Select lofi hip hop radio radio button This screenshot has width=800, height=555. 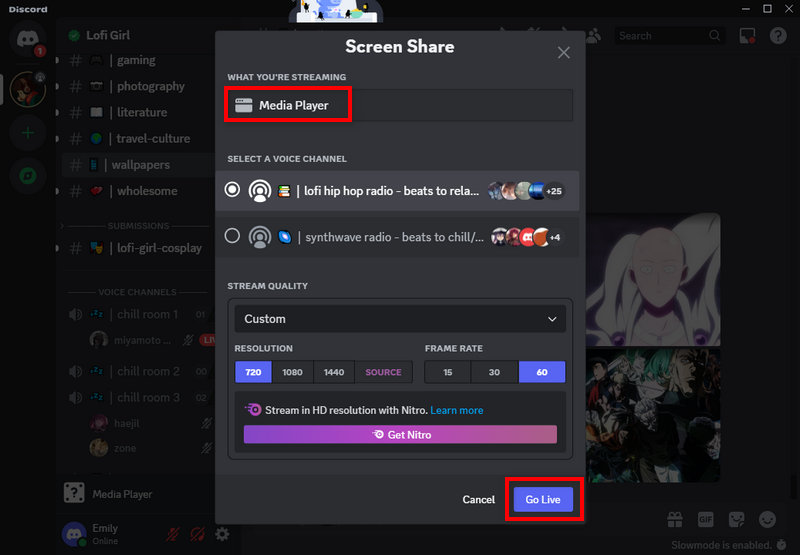point(232,190)
